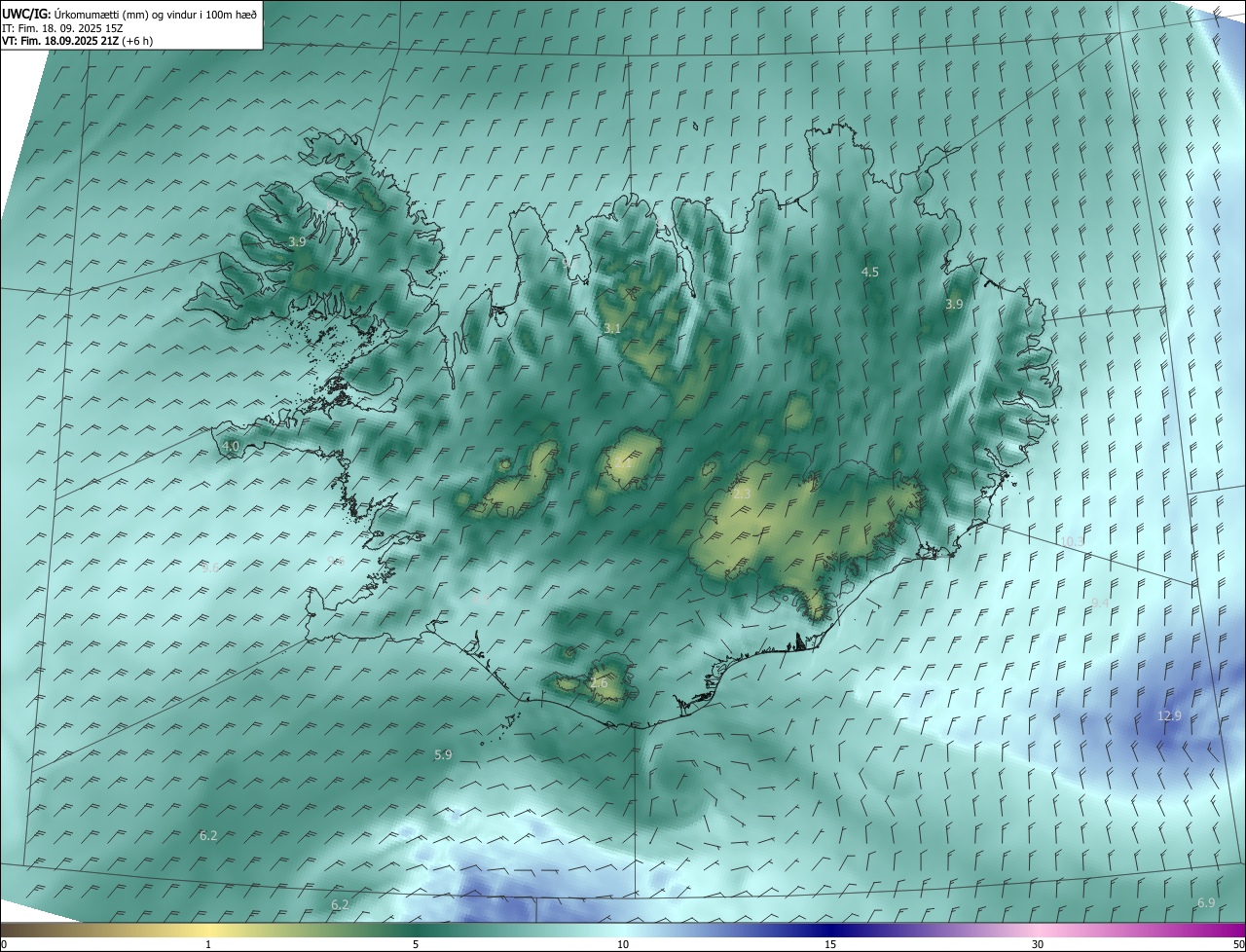Click the colorbar tick label 10
This screenshot has width=1246, height=952.
623,944
